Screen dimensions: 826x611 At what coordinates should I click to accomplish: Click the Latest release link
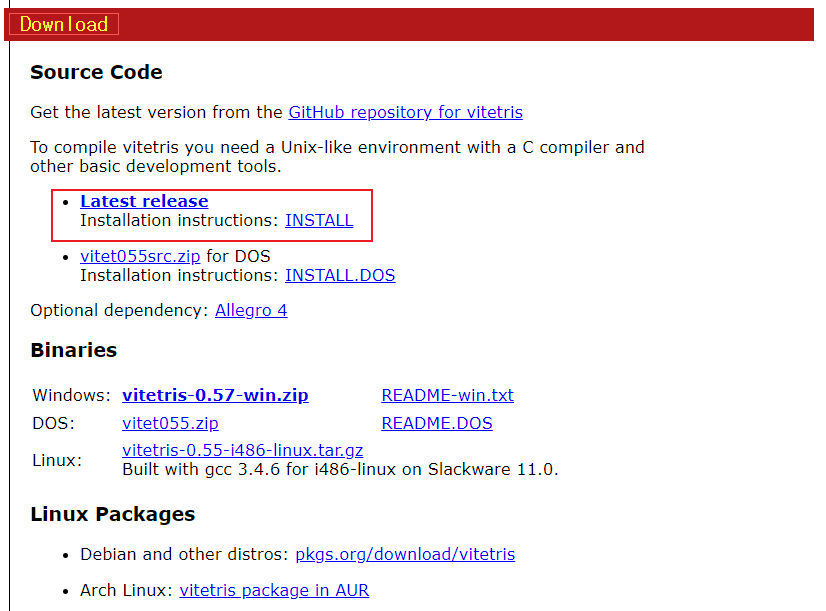[x=144, y=201]
